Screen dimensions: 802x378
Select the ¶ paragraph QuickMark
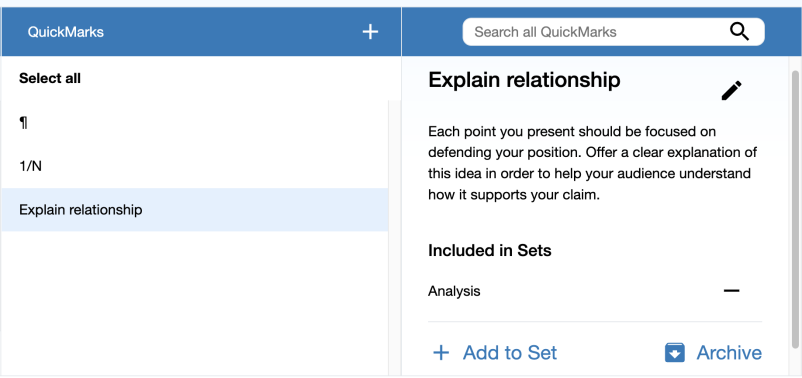(x=194, y=123)
